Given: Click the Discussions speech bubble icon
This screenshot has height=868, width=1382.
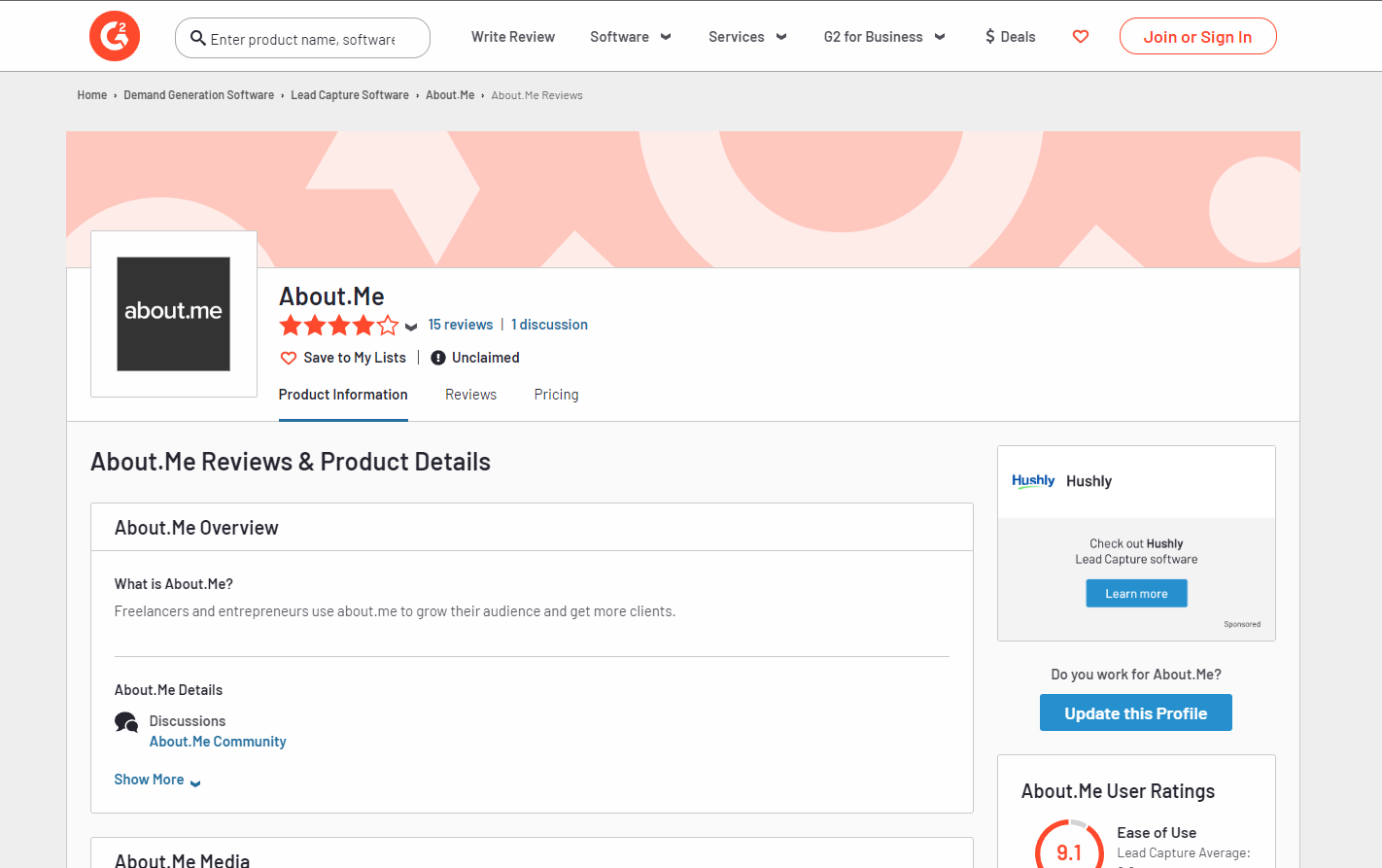Looking at the screenshot, I should (x=126, y=722).
